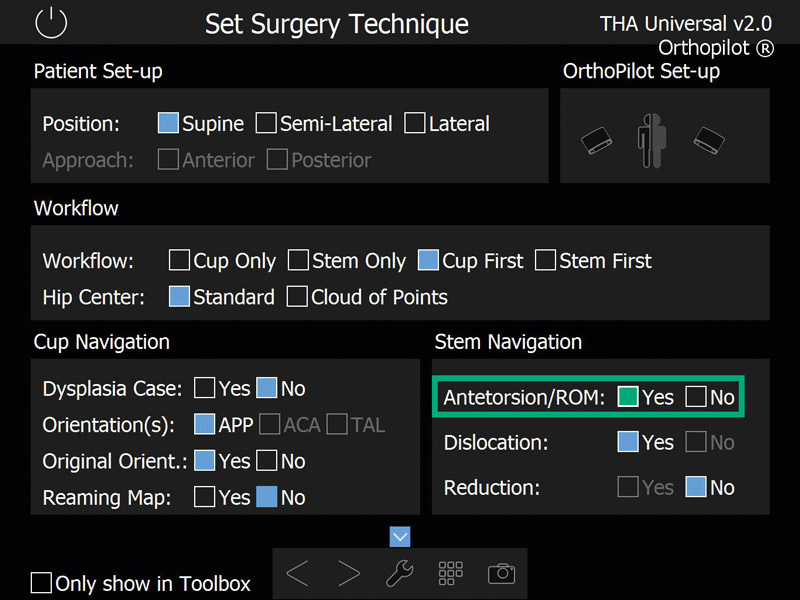
Task: Expand the blue chevron above the toolbar
Action: coord(399,537)
